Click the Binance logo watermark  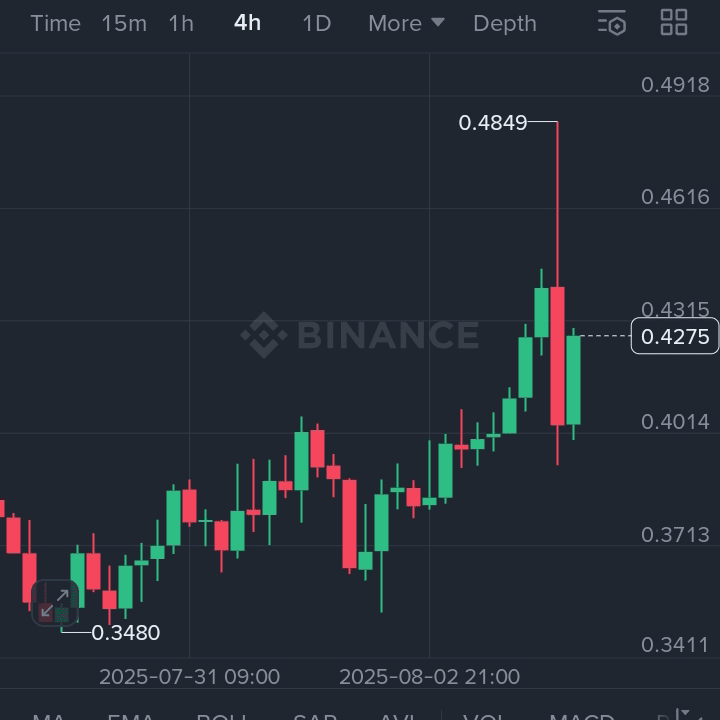coord(360,334)
